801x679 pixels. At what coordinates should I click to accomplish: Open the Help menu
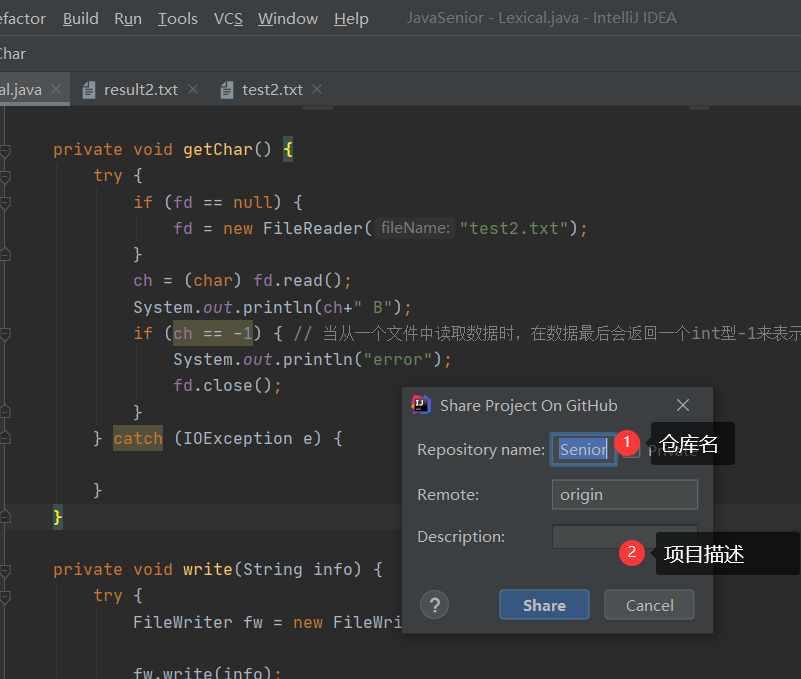(351, 18)
